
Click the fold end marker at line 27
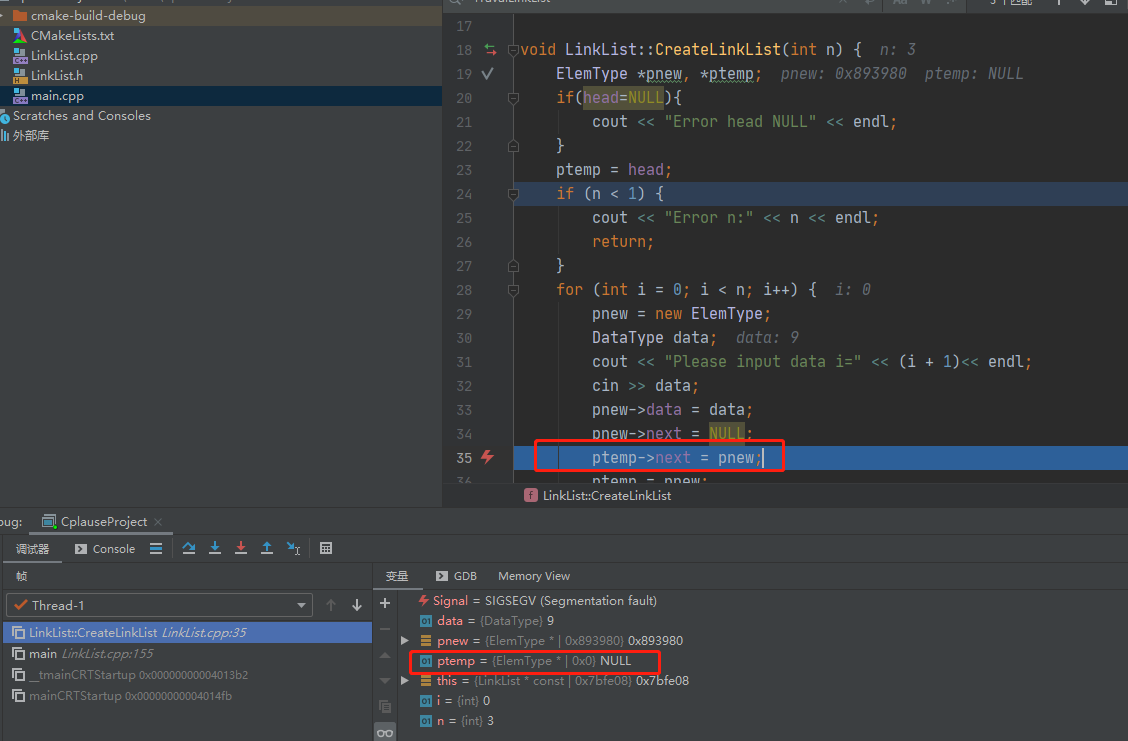pyautogui.click(x=513, y=266)
